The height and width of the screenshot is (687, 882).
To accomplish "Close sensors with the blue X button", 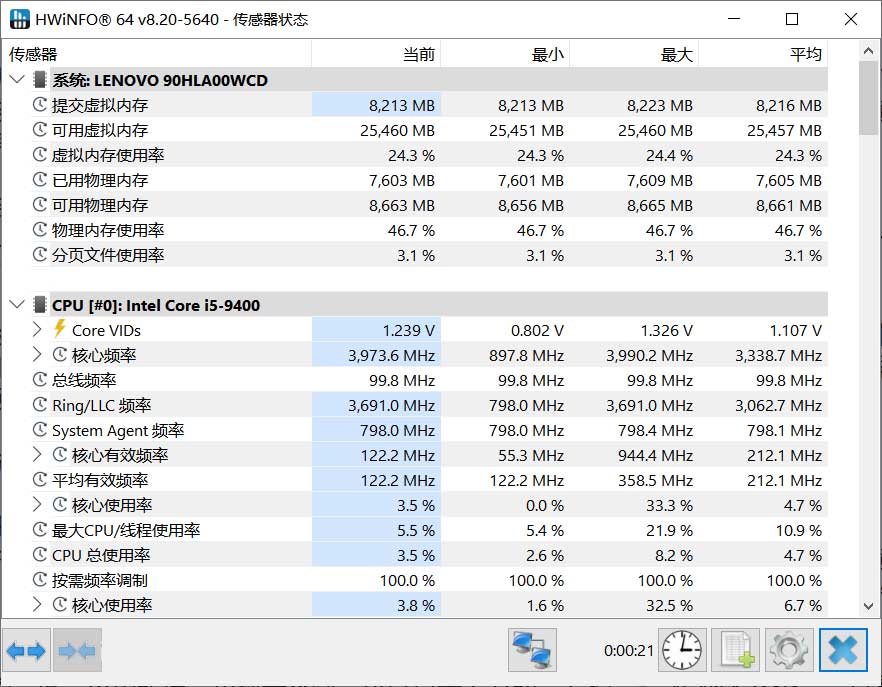I will [x=843, y=650].
